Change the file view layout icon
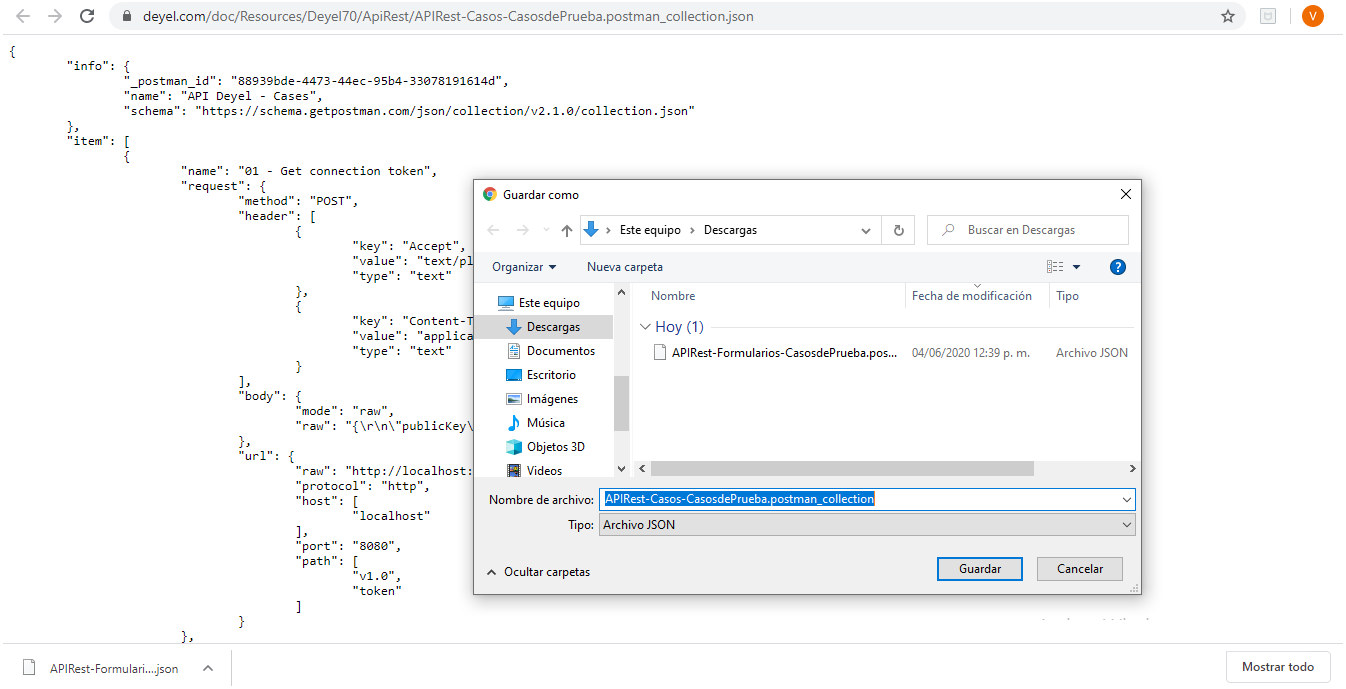 point(1055,267)
